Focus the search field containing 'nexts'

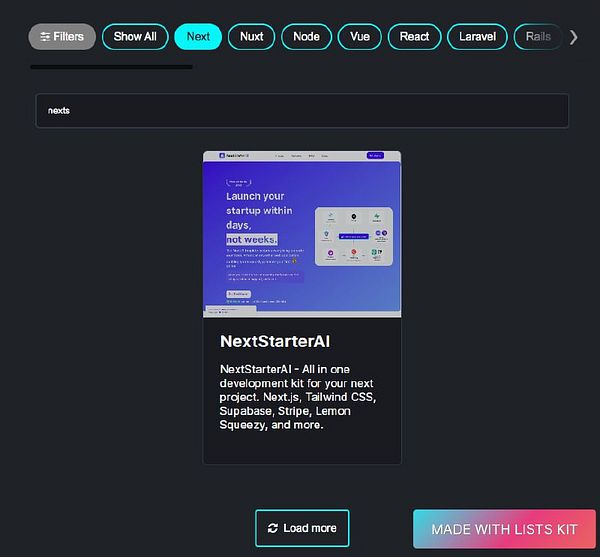pyautogui.click(x=302, y=111)
